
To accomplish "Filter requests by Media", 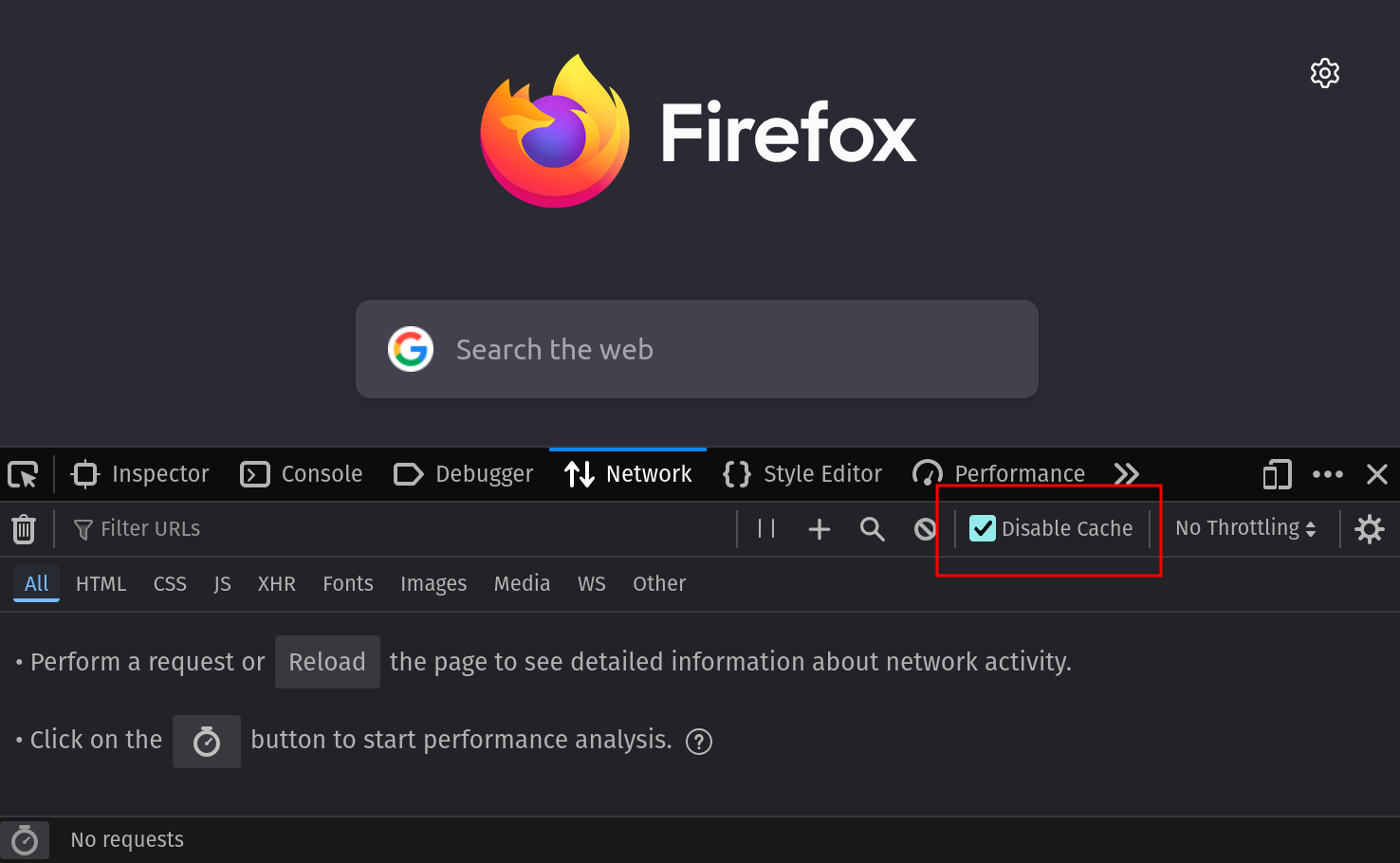I will 522,584.
